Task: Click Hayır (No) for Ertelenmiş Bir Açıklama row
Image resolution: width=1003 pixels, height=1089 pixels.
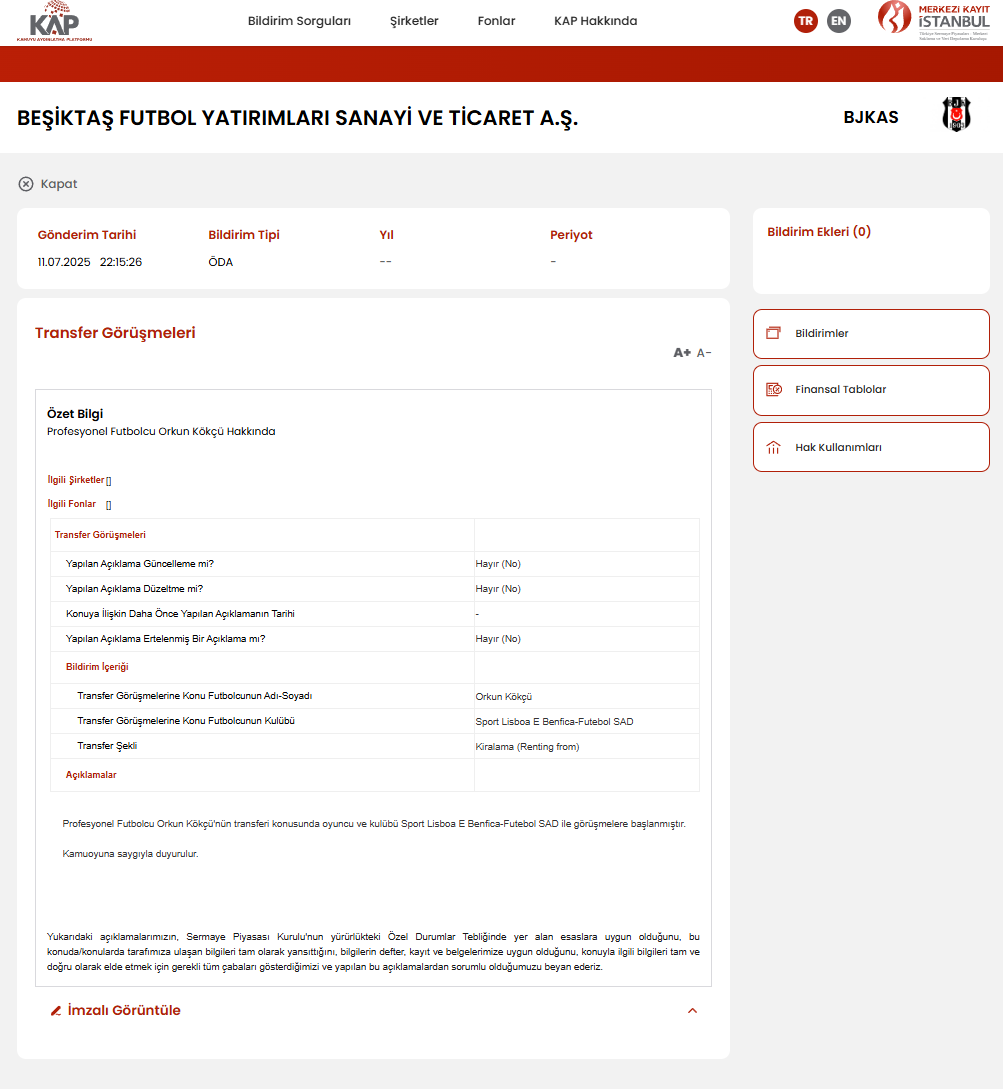Action: (498, 639)
